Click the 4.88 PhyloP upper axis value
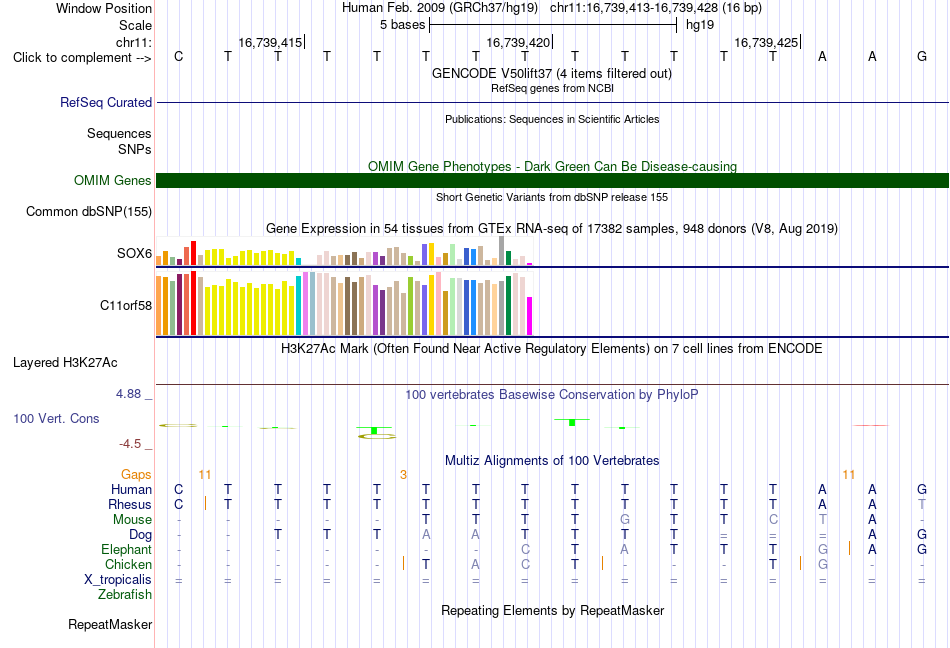This screenshot has width=950, height=648. click(128, 394)
